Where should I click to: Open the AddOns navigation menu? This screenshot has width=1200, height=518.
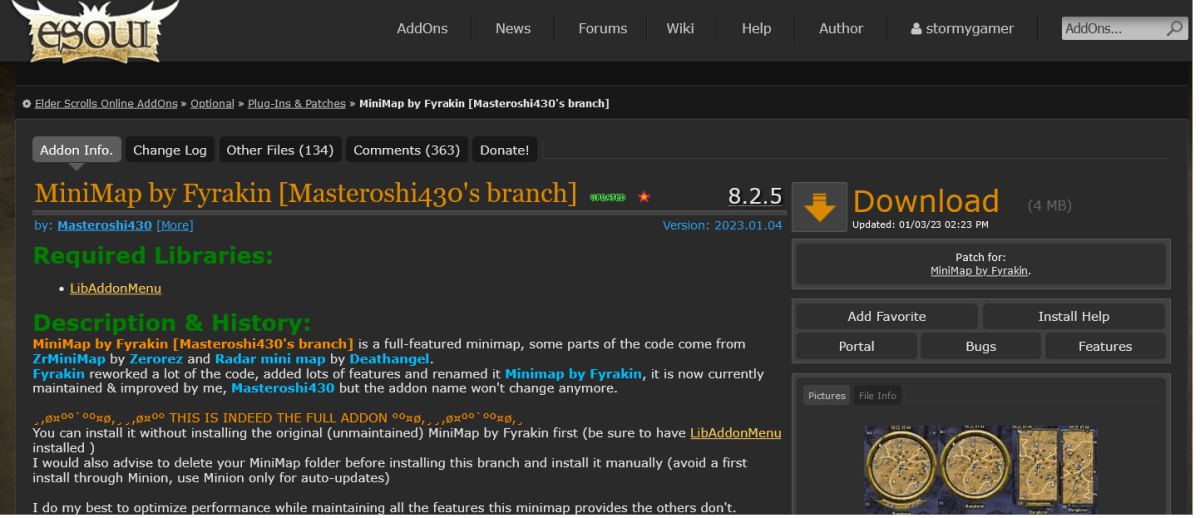pos(421,28)
